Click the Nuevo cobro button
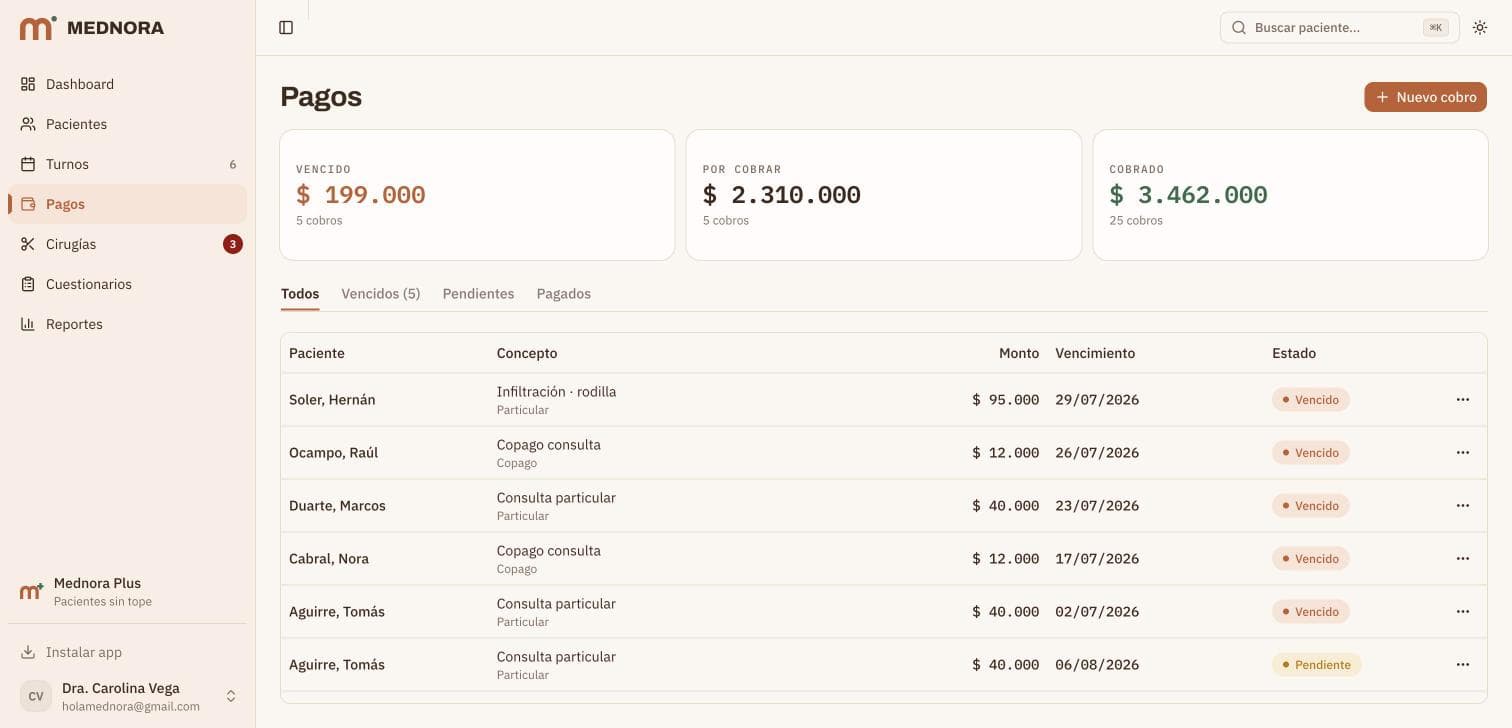Viewport: 1512px width, 728px height. tap(1425, 97)
